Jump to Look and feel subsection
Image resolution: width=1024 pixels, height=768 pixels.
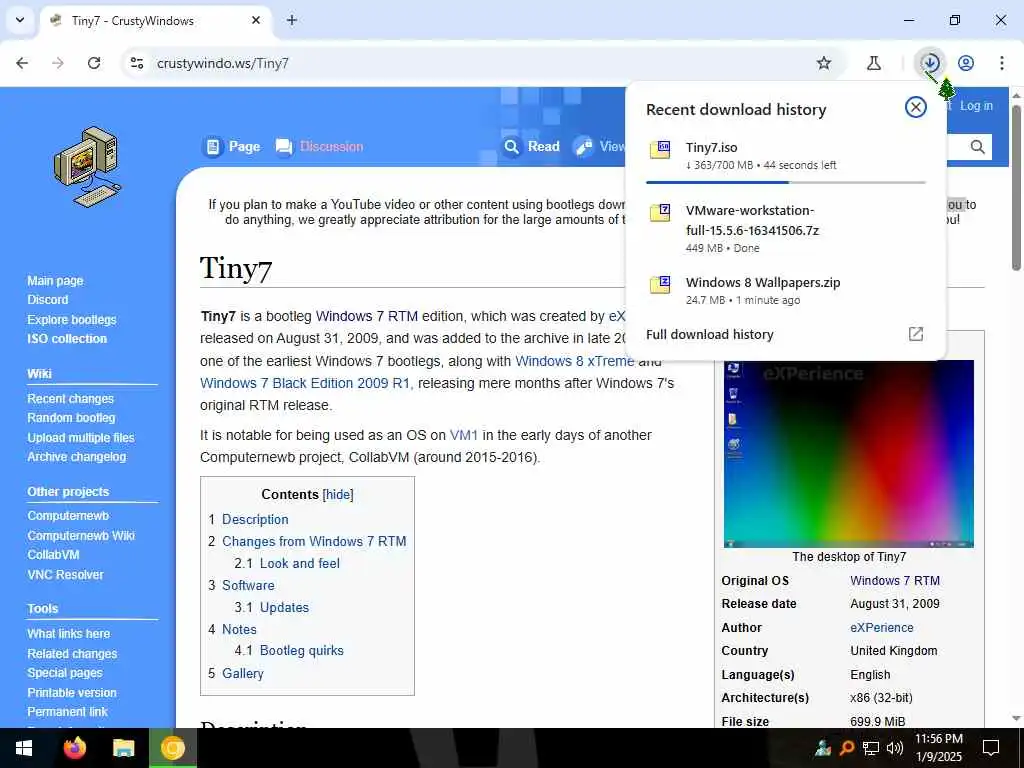click(x=300, y=564)
